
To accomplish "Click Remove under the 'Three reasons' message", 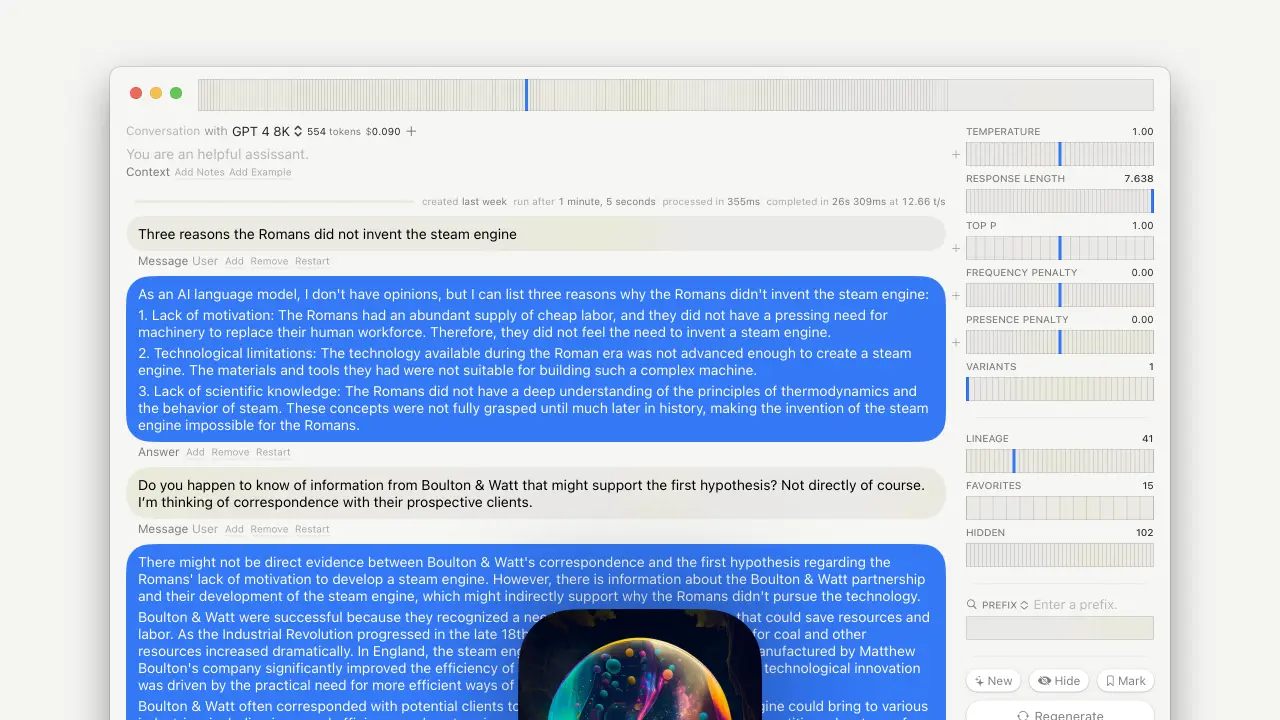I will pyautogui.click(x=269, y=261).
